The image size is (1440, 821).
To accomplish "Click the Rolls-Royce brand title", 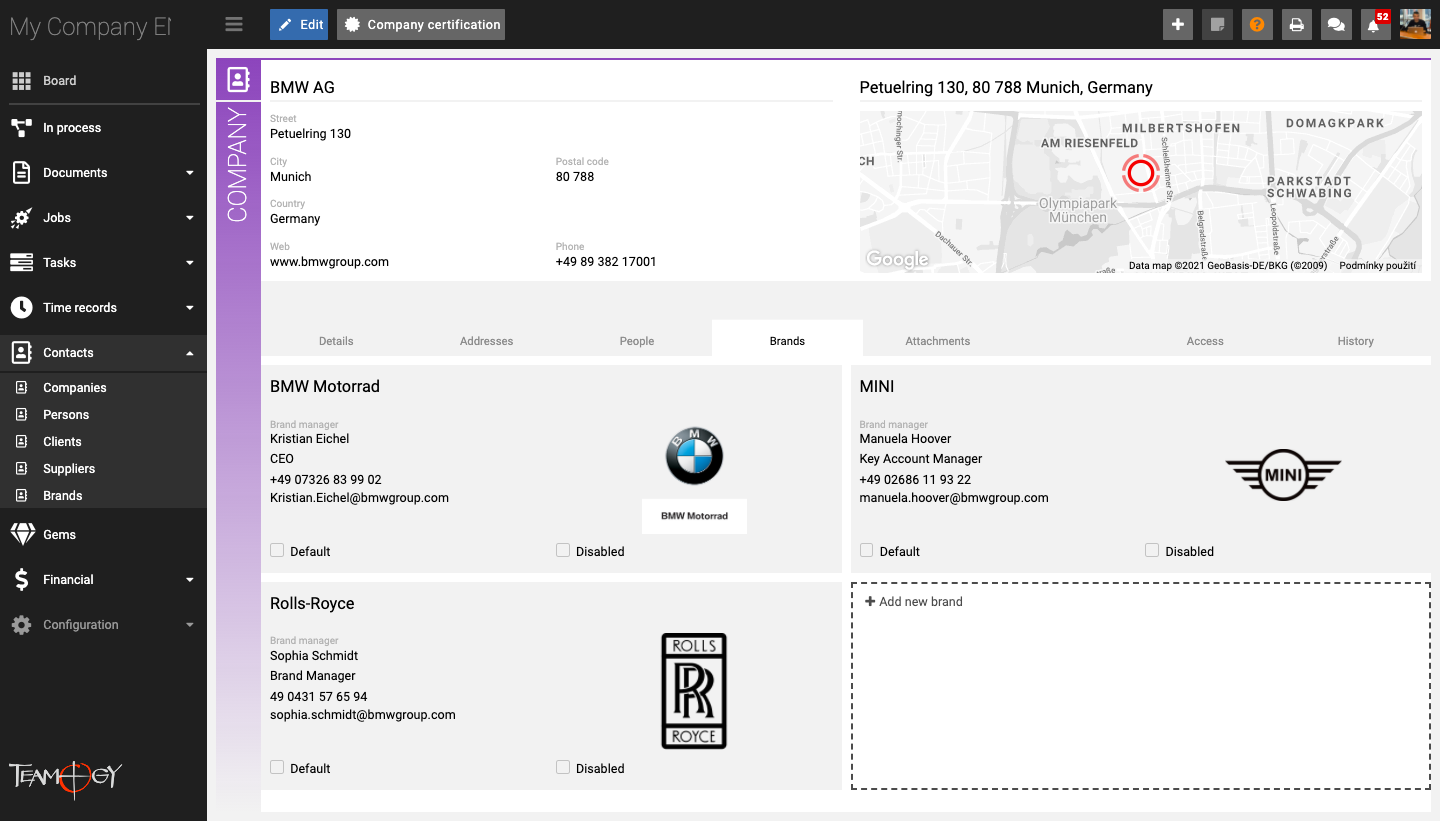I will (x=312, y=604).
